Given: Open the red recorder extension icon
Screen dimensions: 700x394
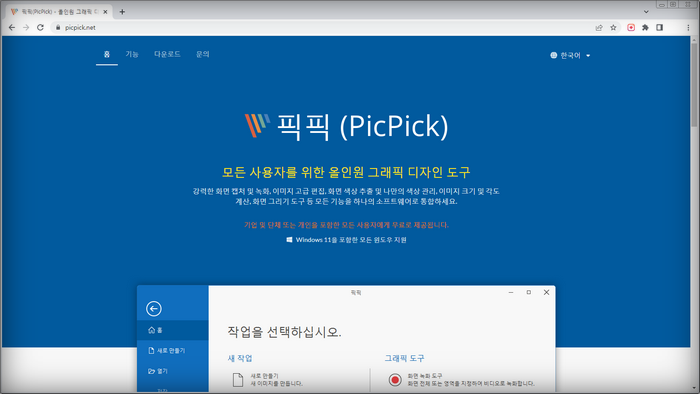Looking at the screenshot, I should click(x=631, y=28).
